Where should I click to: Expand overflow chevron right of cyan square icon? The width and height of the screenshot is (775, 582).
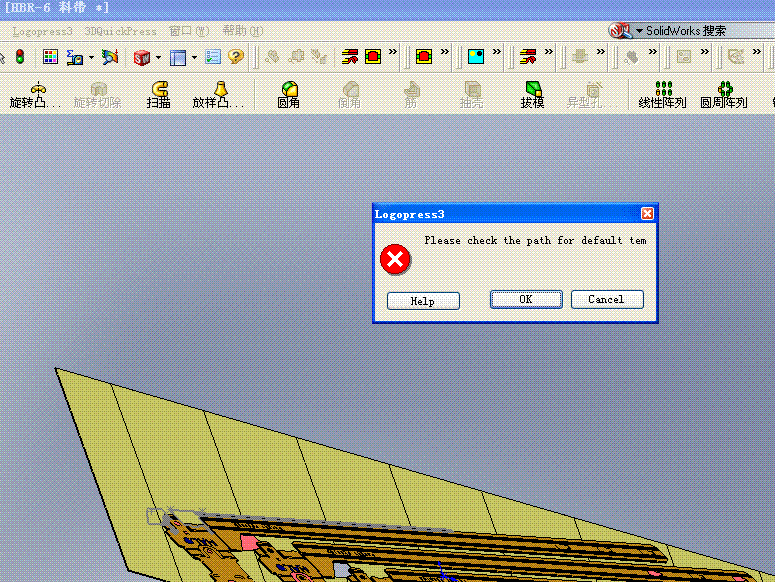497,51
